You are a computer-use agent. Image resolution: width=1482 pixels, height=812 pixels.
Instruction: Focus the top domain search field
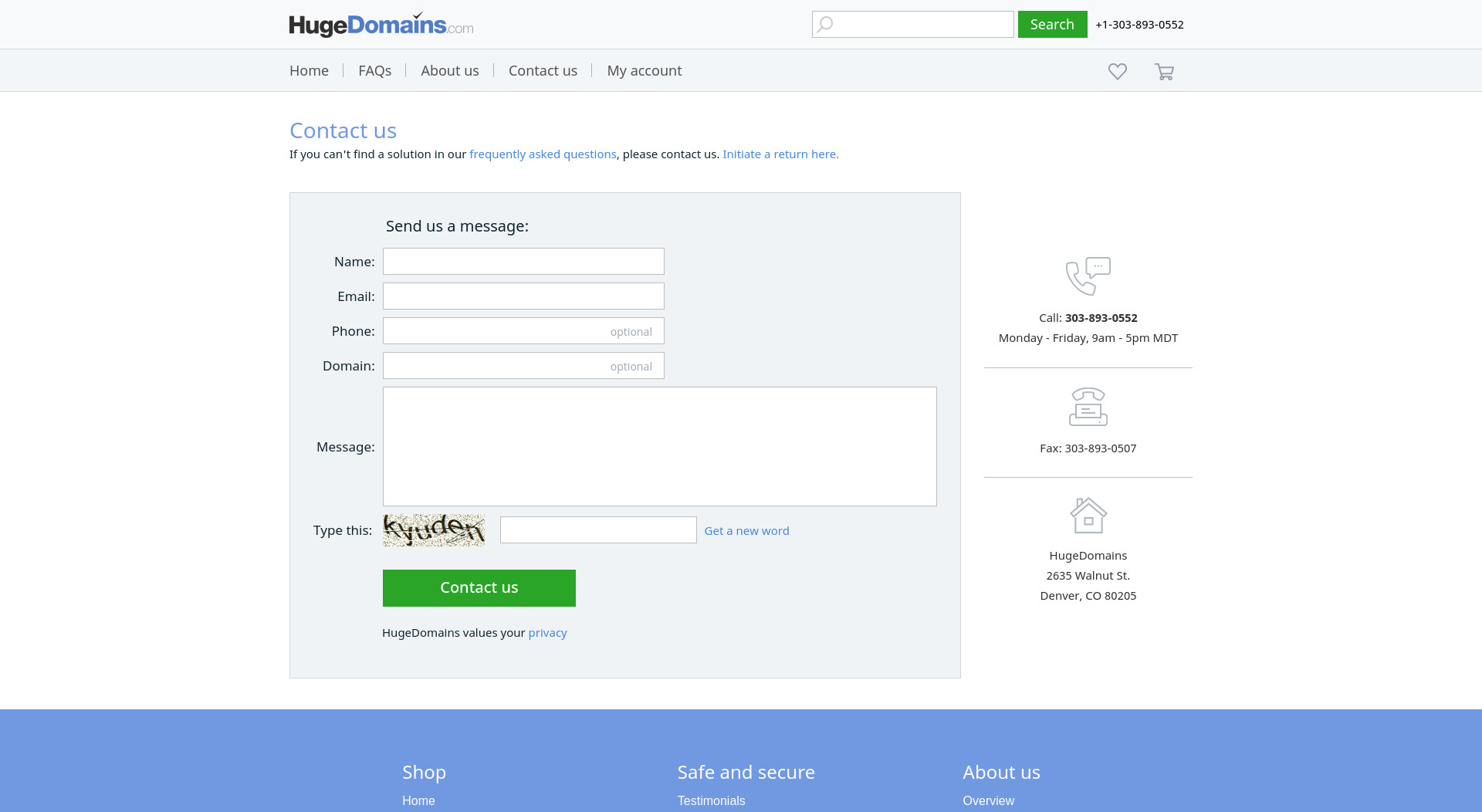(912, 24)
